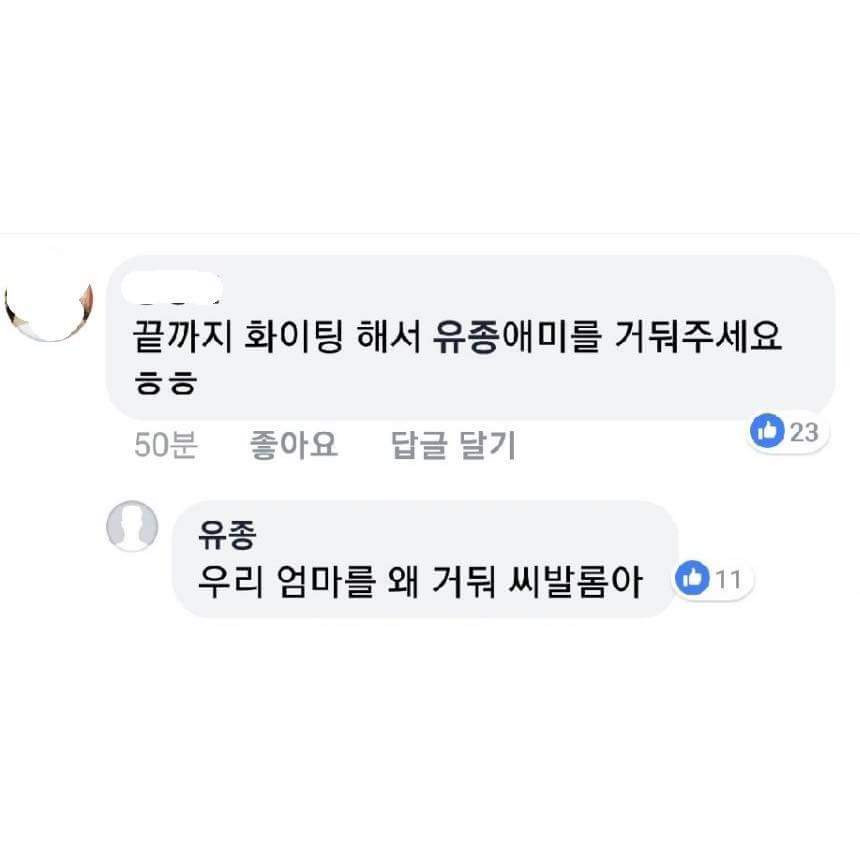Viewport: 860px width, 860px height.
Task: Click the blue thumbs-up icon beside 23
Action: [x=768, y=432]
